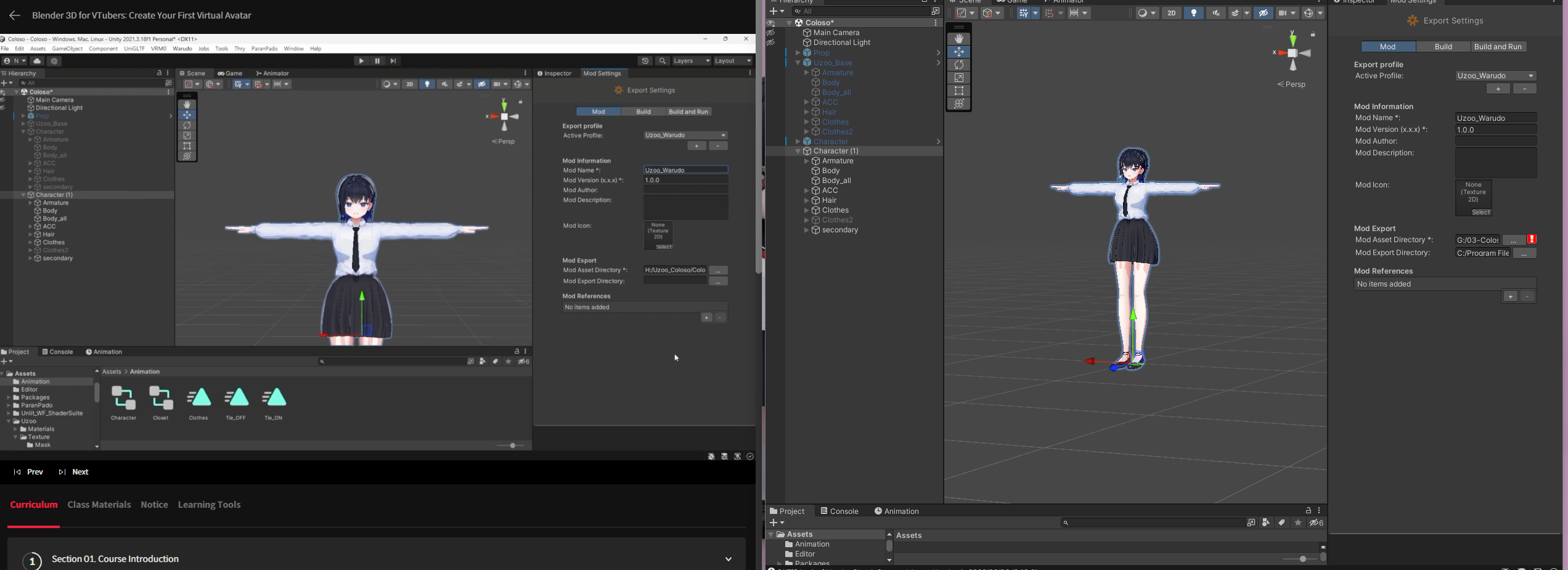Select the Move tool in the video's Unity scene
The height and width of the screenshot is (570, 1568).
(x=187, y=115)
